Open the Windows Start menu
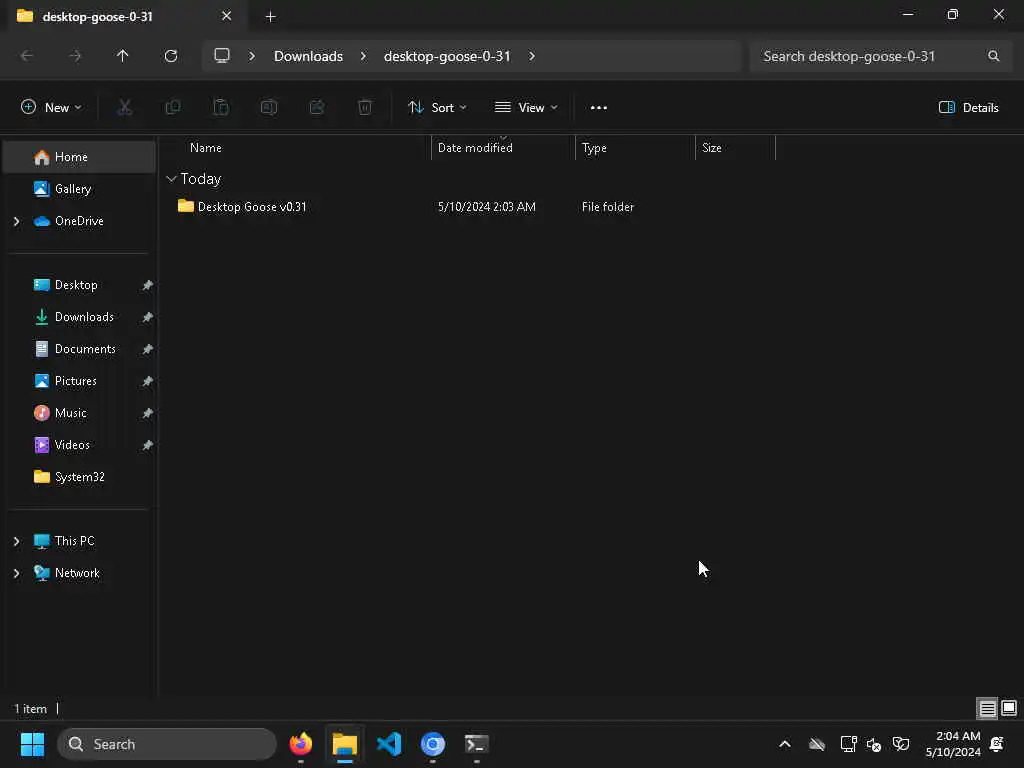The height and width of the screenshot is (768, 1024). 32,744
